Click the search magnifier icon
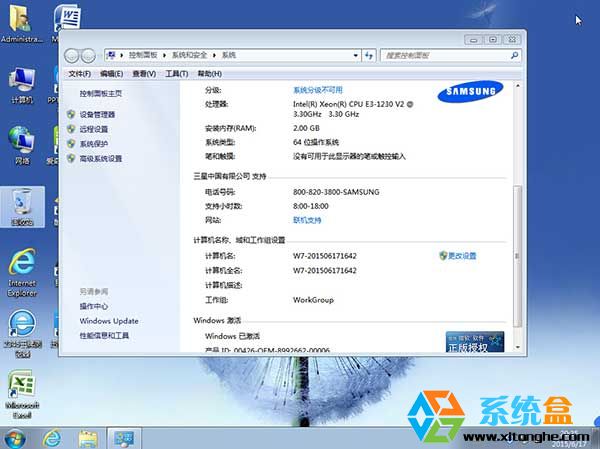The width and height of the screenshot is (600, 449). (x=514, y=56)
